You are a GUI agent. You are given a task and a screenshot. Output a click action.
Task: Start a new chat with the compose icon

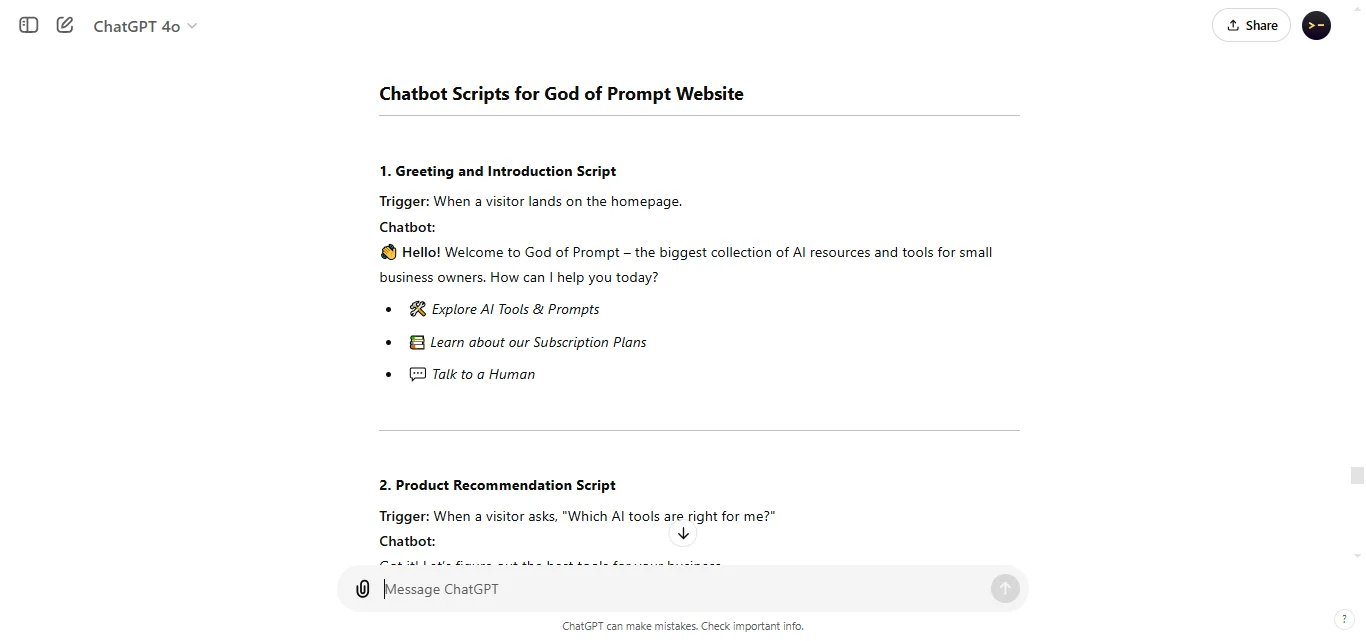[64, 25]
